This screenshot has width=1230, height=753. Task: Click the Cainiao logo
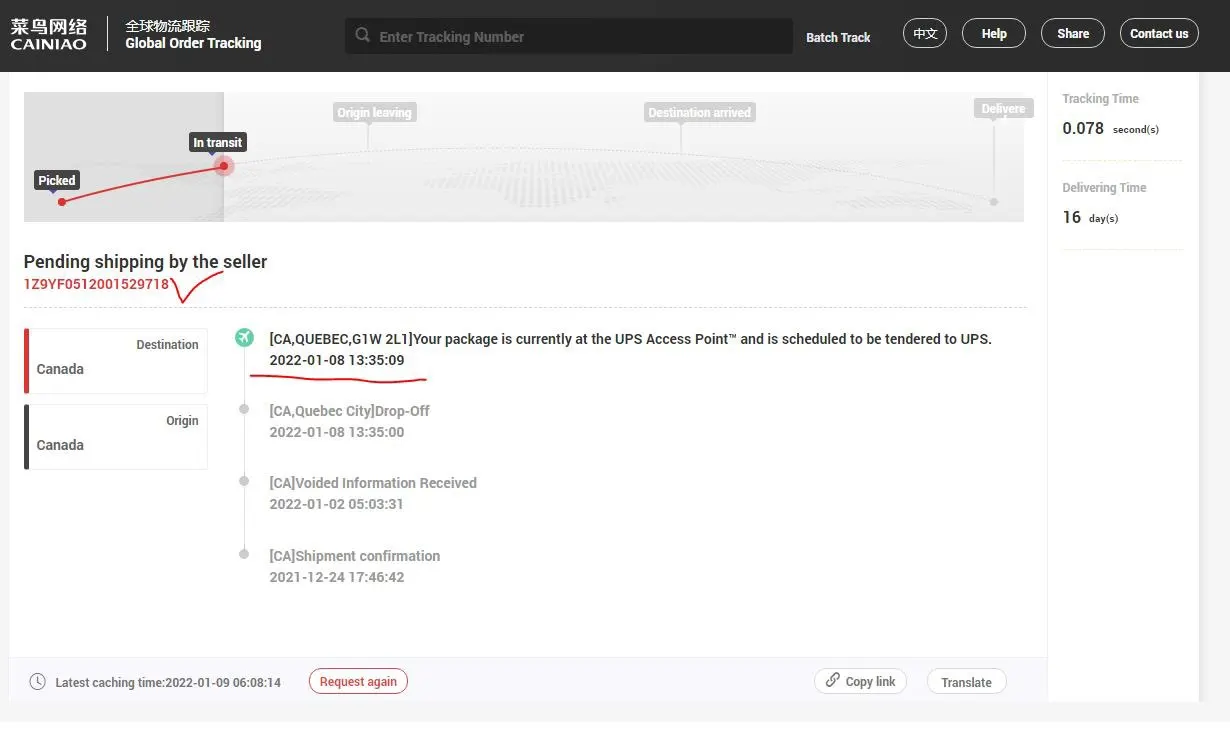tap(49, 35)
